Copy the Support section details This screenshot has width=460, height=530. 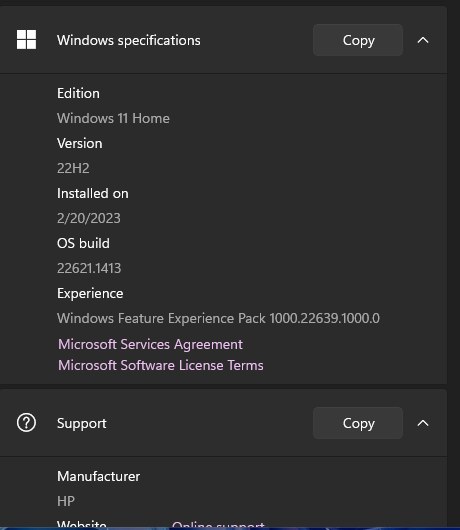click(x=358, y=423)
